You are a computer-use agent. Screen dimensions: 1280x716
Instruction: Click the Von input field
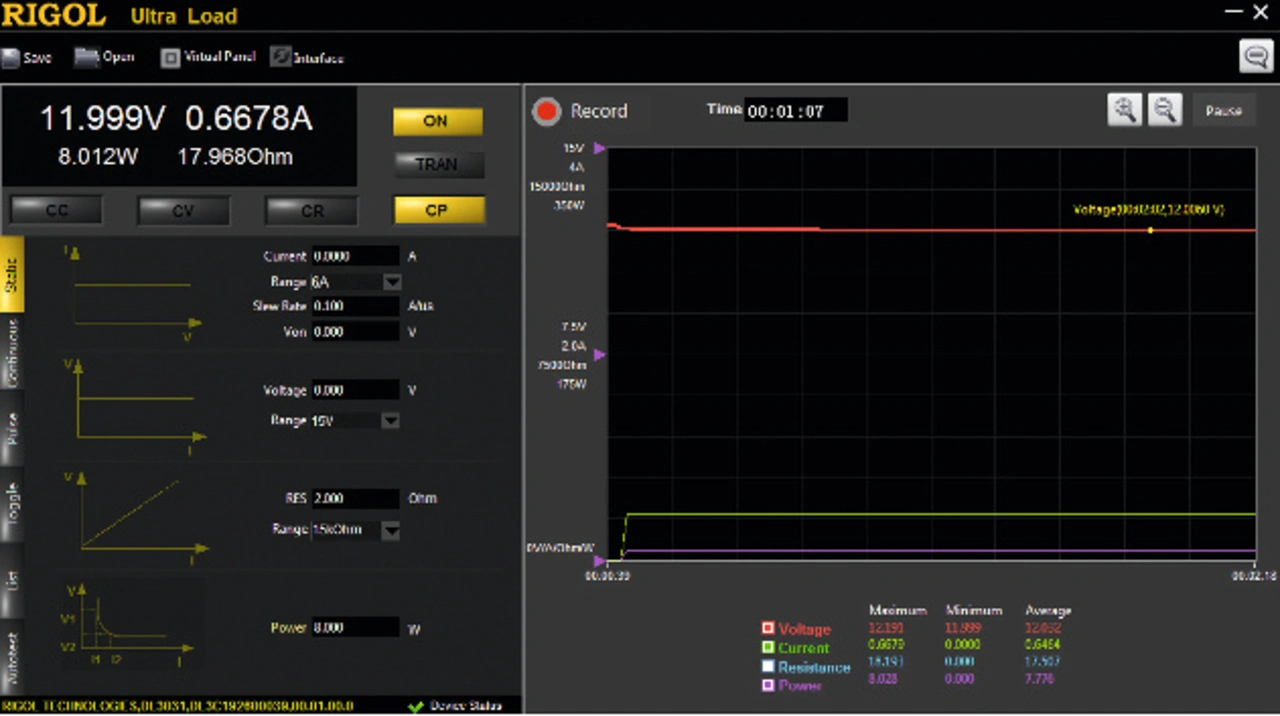tap(355, 332)
